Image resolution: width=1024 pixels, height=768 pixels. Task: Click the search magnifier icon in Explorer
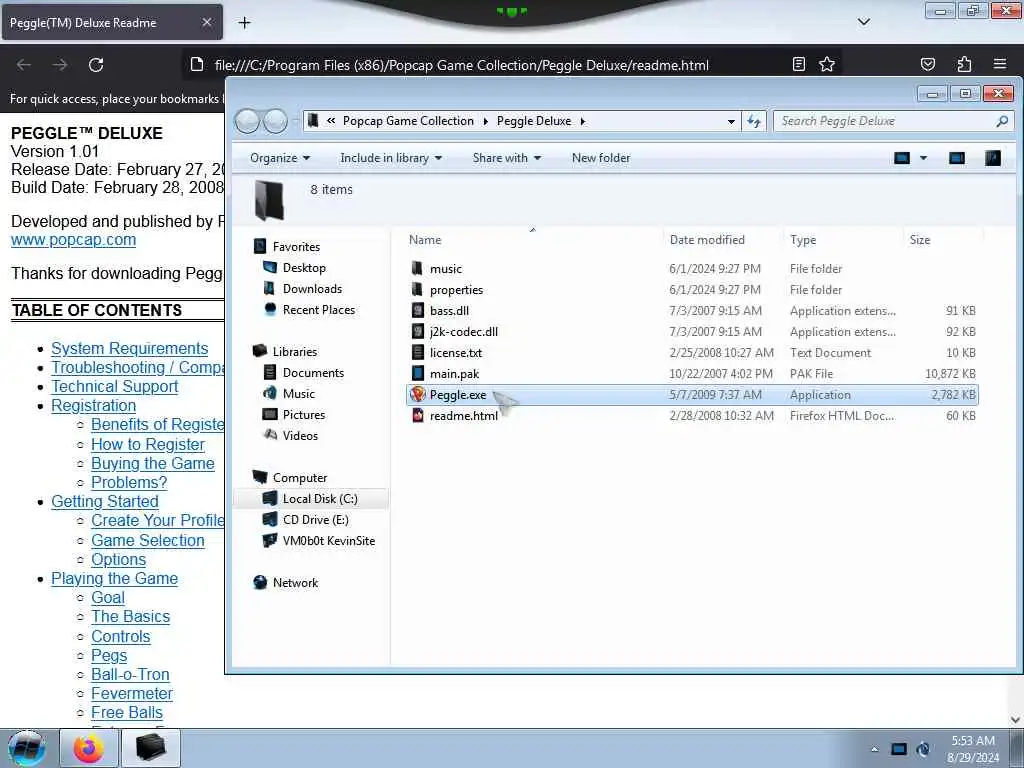[x=1002, y=121]
